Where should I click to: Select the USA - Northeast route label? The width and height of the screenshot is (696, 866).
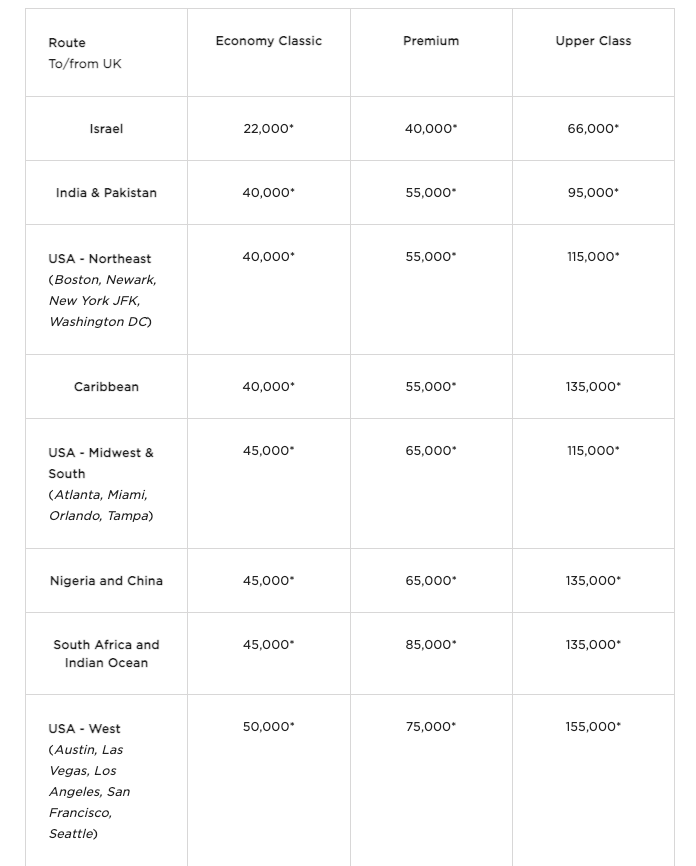99,258
